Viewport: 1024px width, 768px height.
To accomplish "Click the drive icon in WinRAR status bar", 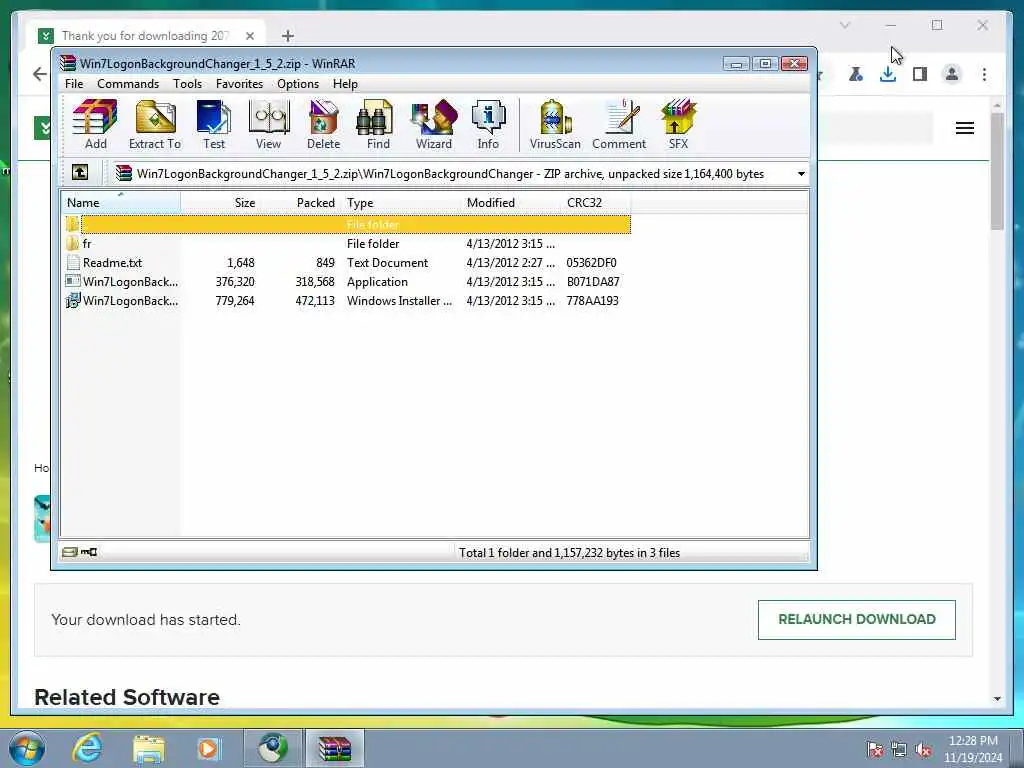I will pyautogui.click(x=69, y=552).
